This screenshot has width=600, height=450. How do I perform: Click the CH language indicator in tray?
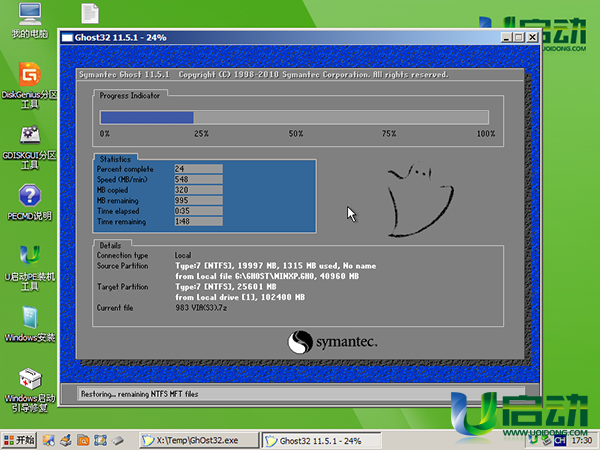(x=560, y=440)
